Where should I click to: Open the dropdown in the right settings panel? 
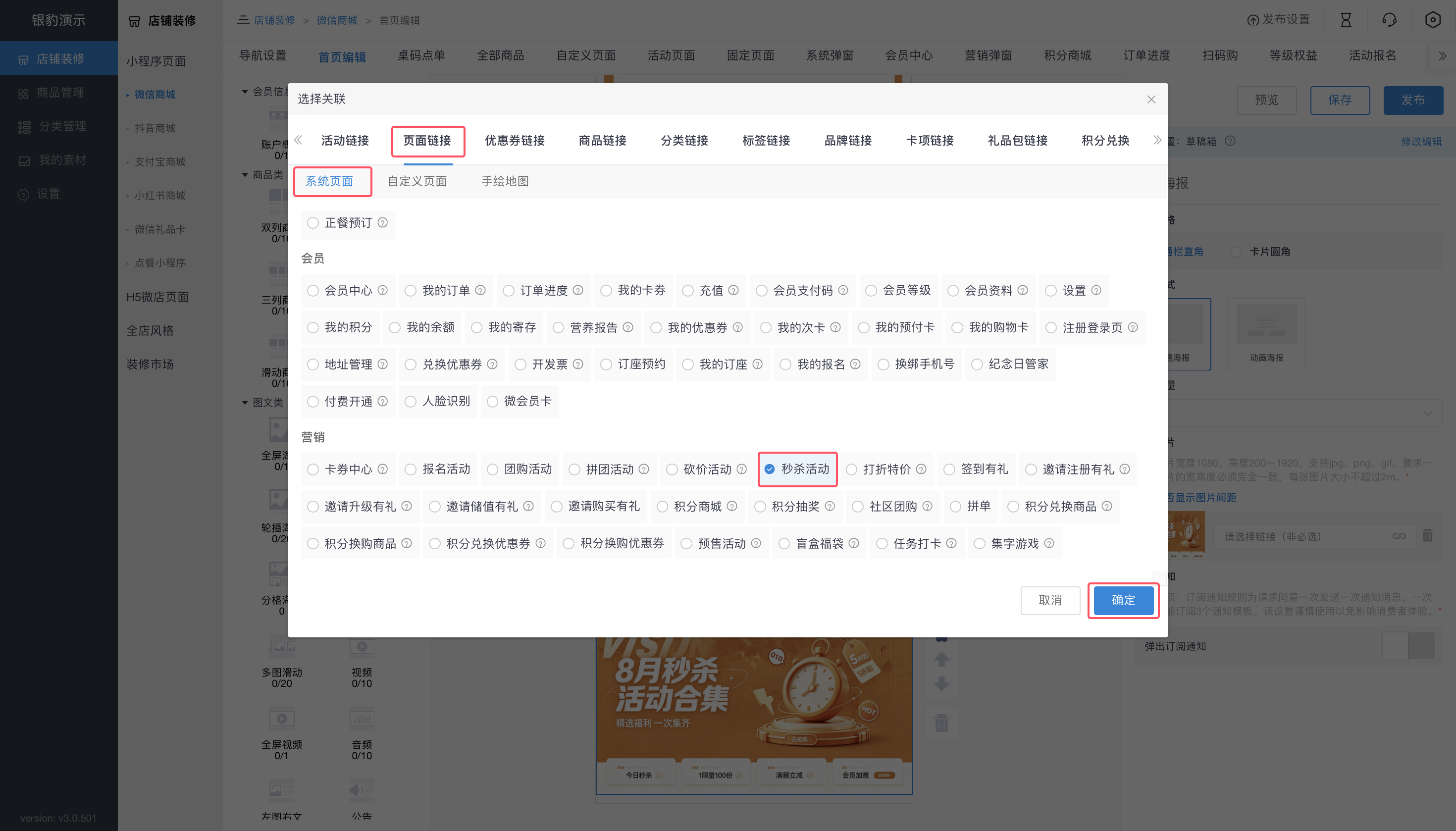pos(1304,413)
